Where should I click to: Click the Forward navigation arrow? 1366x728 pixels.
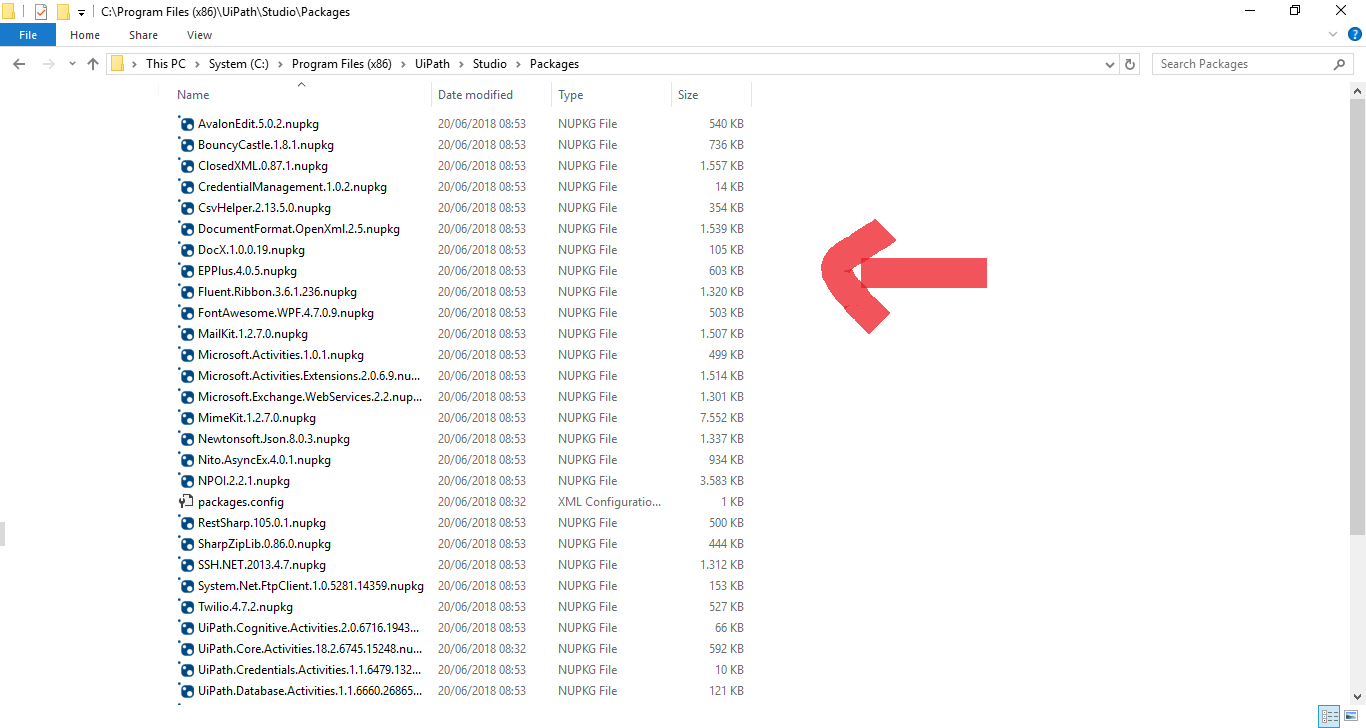click(48, 64)
